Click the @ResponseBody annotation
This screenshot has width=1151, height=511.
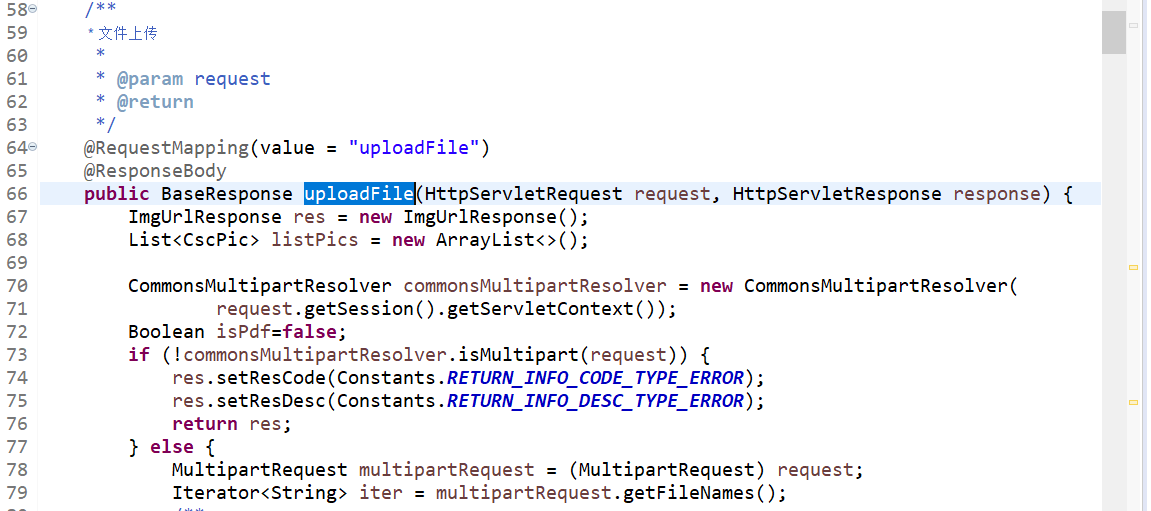(x=155, y=171)
